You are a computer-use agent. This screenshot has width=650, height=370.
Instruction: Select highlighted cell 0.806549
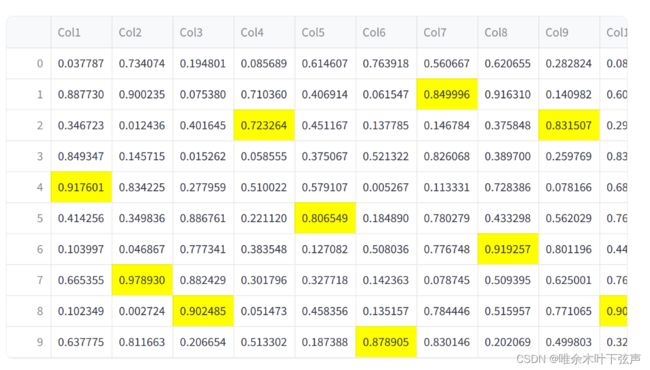click(x=325, y=218)
